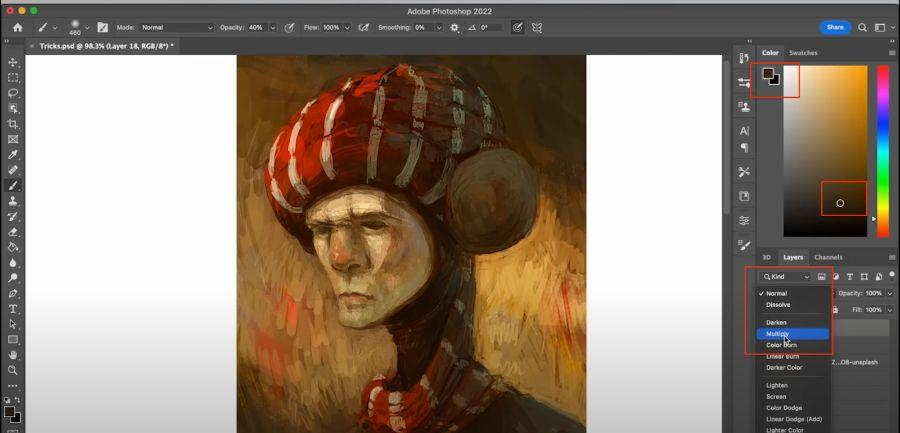The height and width of the screenshot is (433, 900).
Task: Open the layer Opacity dropdown arrow
Action: point(889,293)
